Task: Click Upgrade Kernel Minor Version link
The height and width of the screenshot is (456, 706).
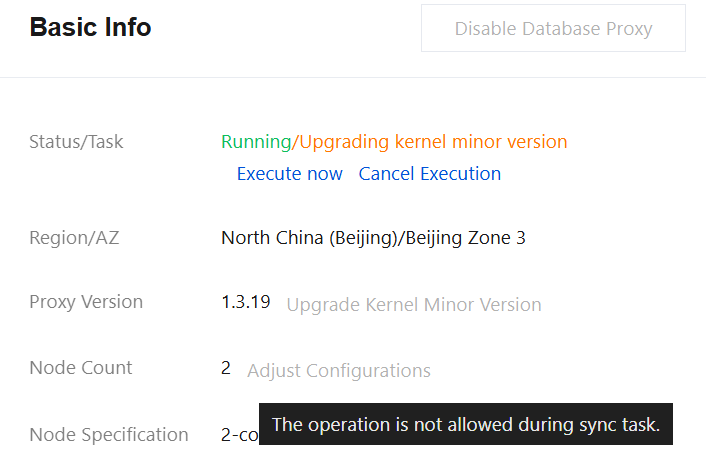Action: coord(414,305)
